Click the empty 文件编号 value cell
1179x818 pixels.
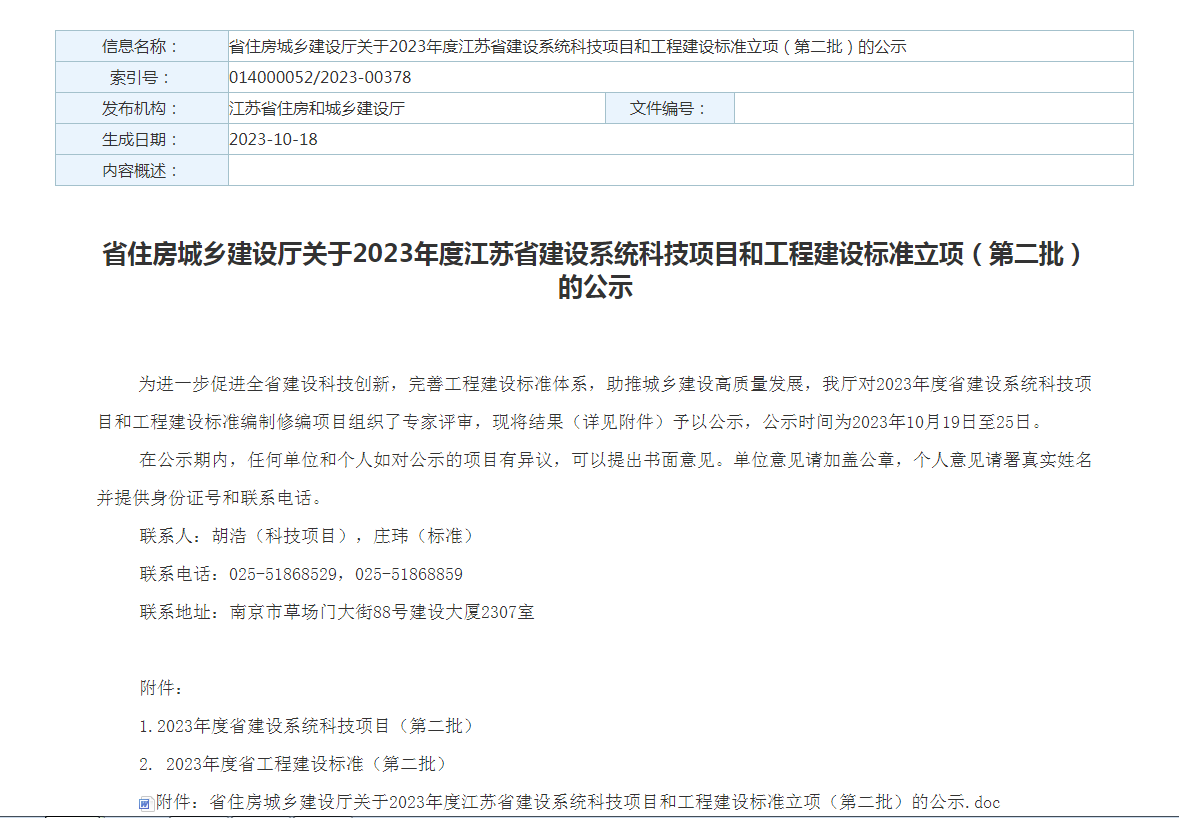(x=933, y=108)
